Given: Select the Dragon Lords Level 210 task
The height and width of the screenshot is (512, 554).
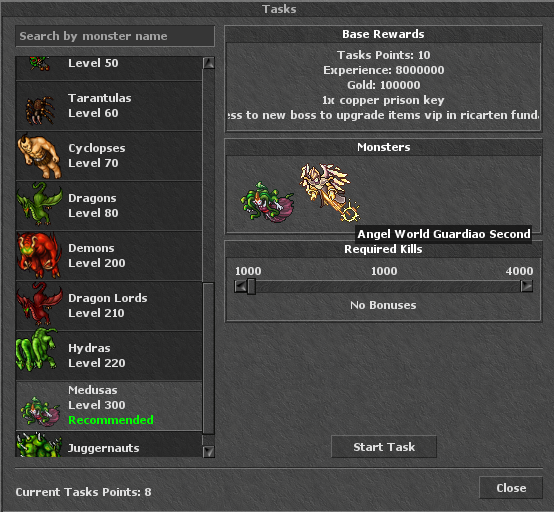Looking at the screenshot, I should click(109, 306).
